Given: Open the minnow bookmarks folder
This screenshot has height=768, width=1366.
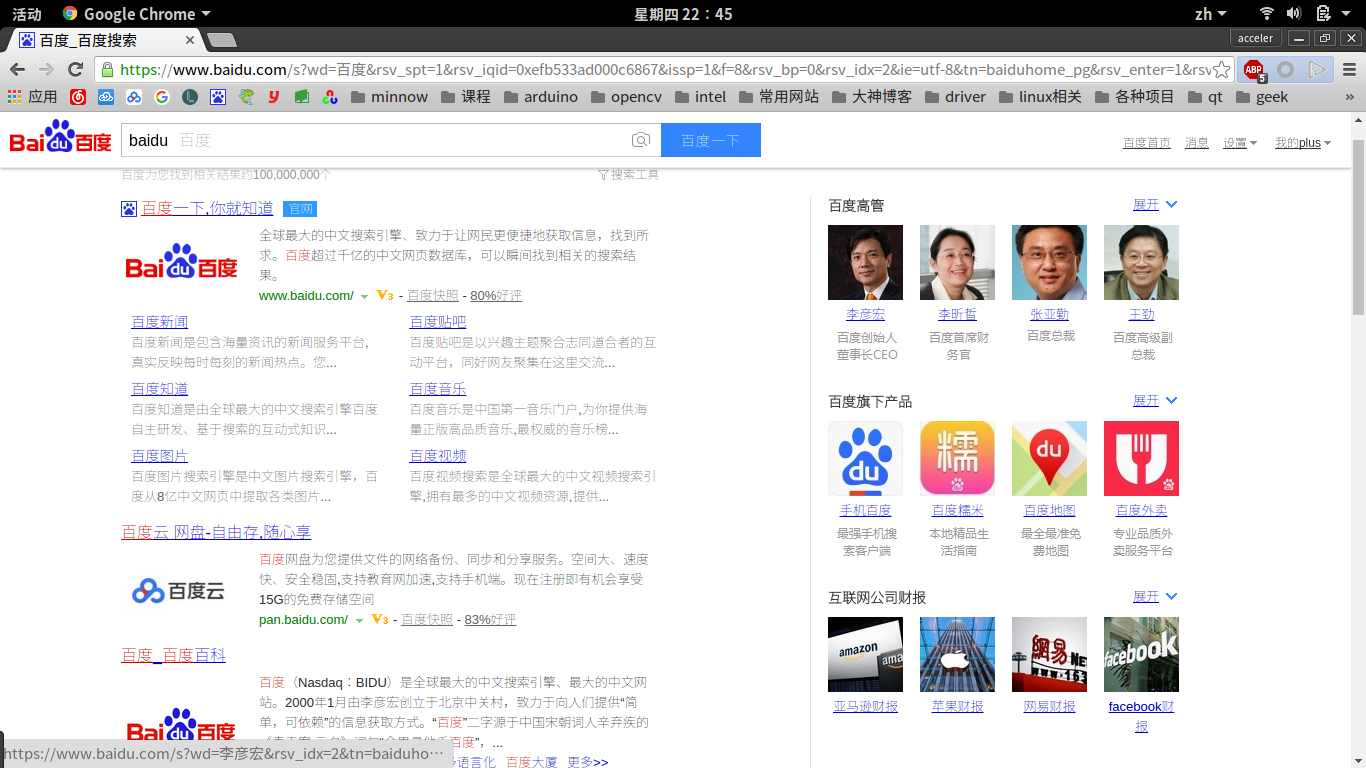Looking at the screenshot, I should [389, 97].
